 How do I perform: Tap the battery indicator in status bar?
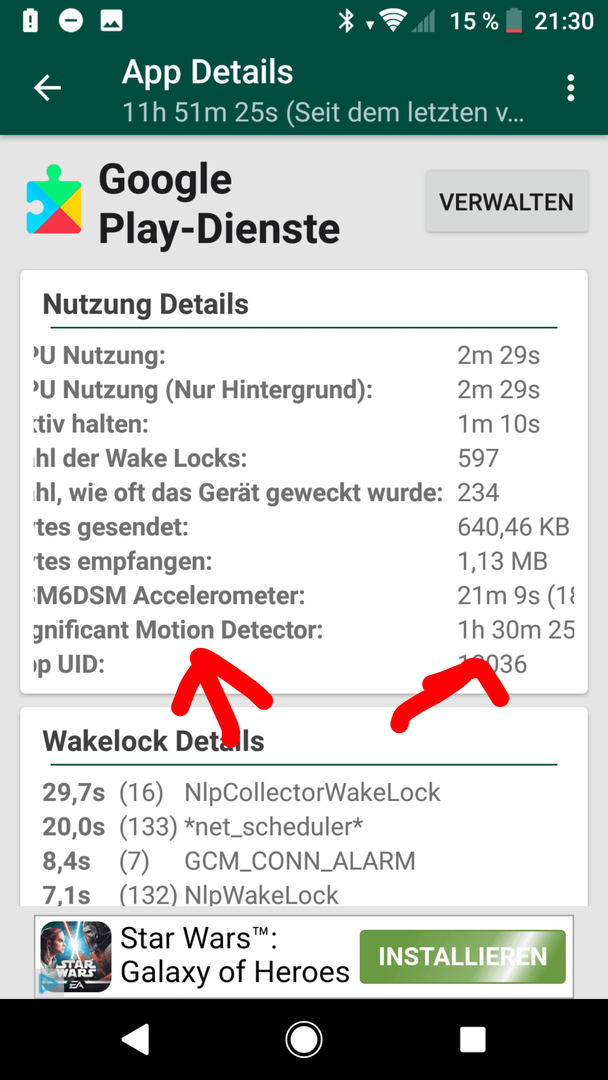point(514,22)
